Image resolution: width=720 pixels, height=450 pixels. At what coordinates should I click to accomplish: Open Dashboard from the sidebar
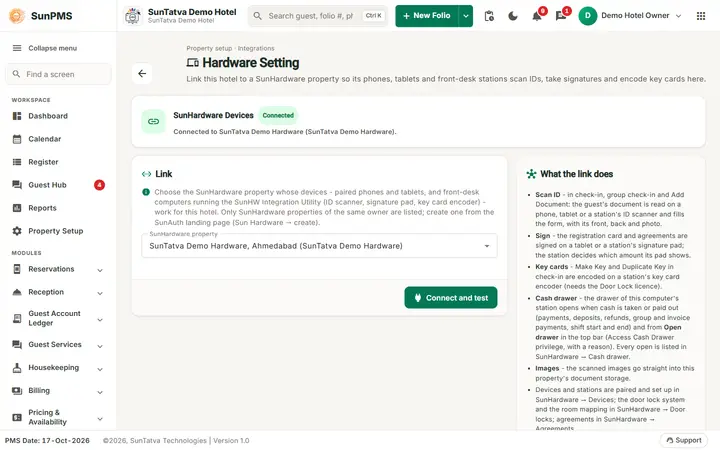59,116
